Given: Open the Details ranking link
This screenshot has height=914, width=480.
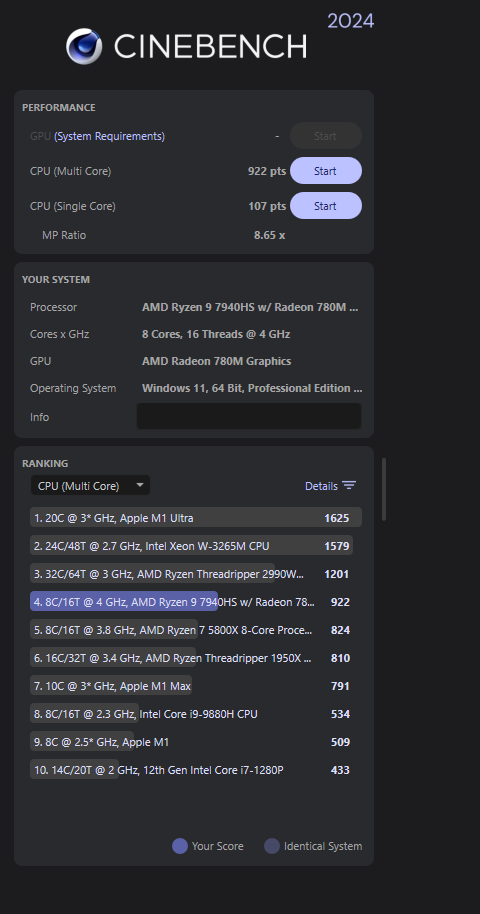Looking at the screenshot, I should 321,486.
